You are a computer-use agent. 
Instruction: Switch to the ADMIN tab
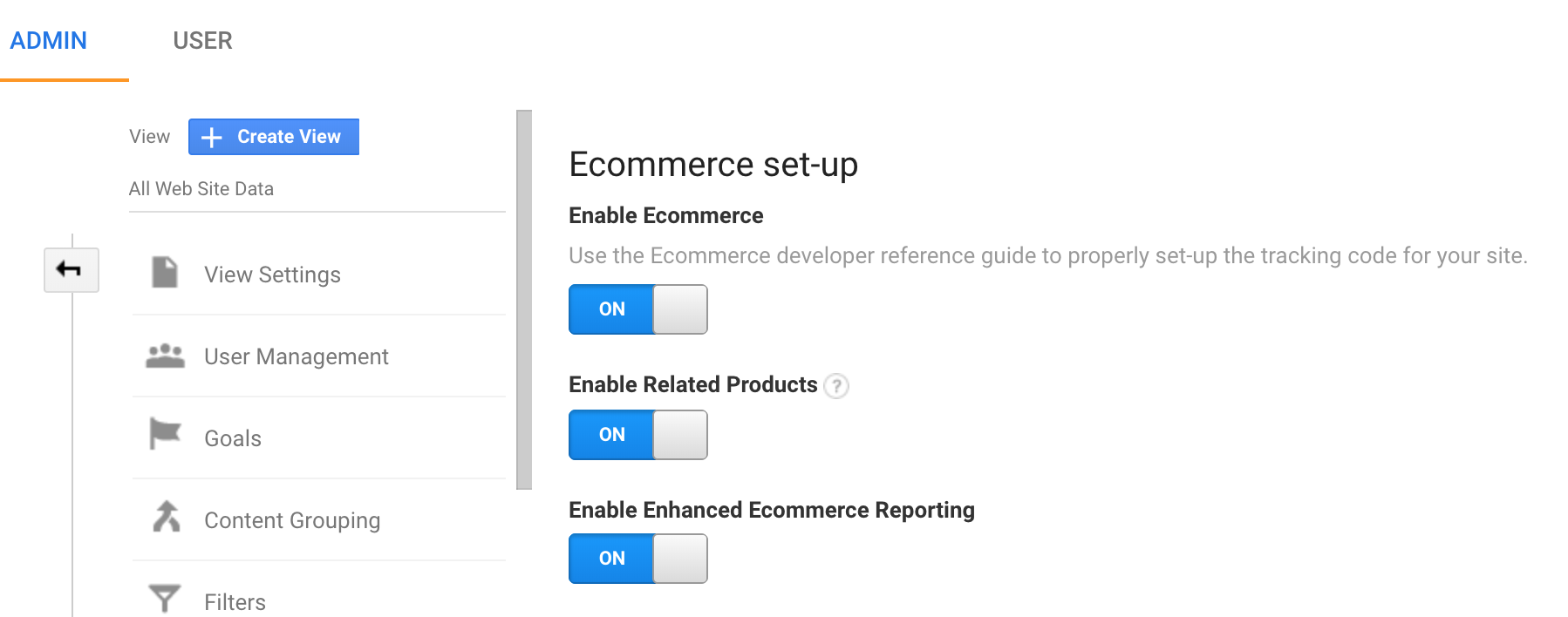[49, 41]
